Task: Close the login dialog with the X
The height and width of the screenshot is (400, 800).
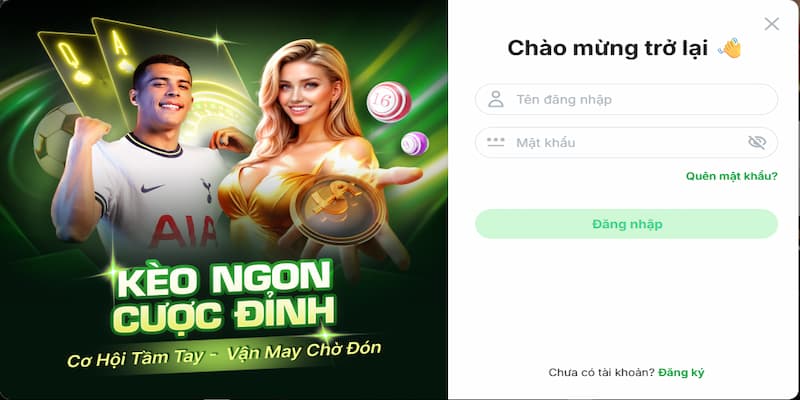Action: (771, 24)
